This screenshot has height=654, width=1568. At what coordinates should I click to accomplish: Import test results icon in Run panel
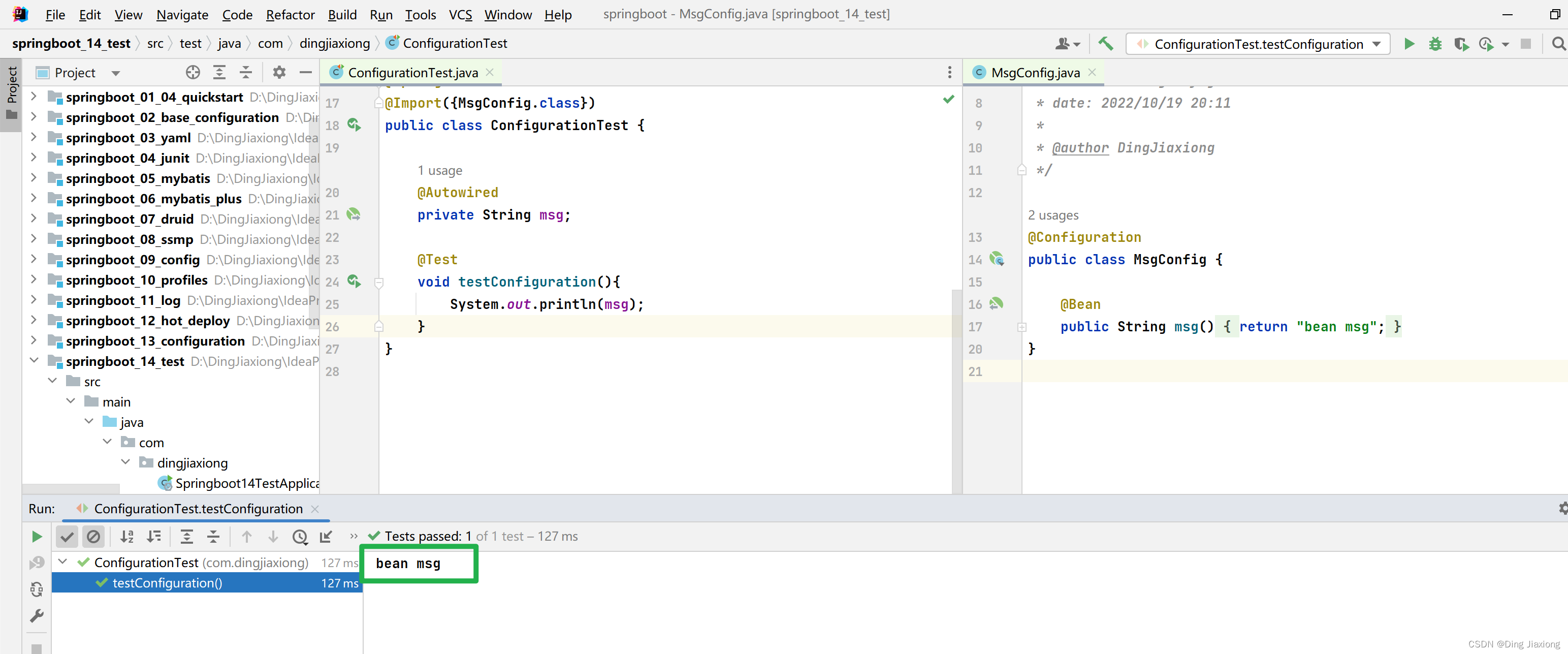pos(326,537)
